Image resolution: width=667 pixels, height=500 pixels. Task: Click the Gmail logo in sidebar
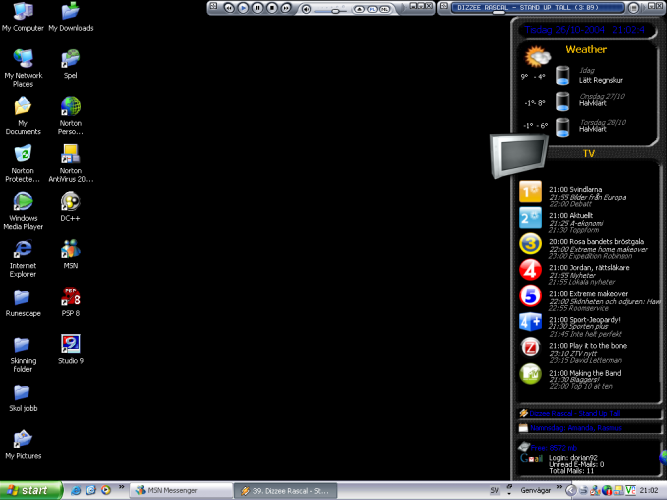click(531, 459)
